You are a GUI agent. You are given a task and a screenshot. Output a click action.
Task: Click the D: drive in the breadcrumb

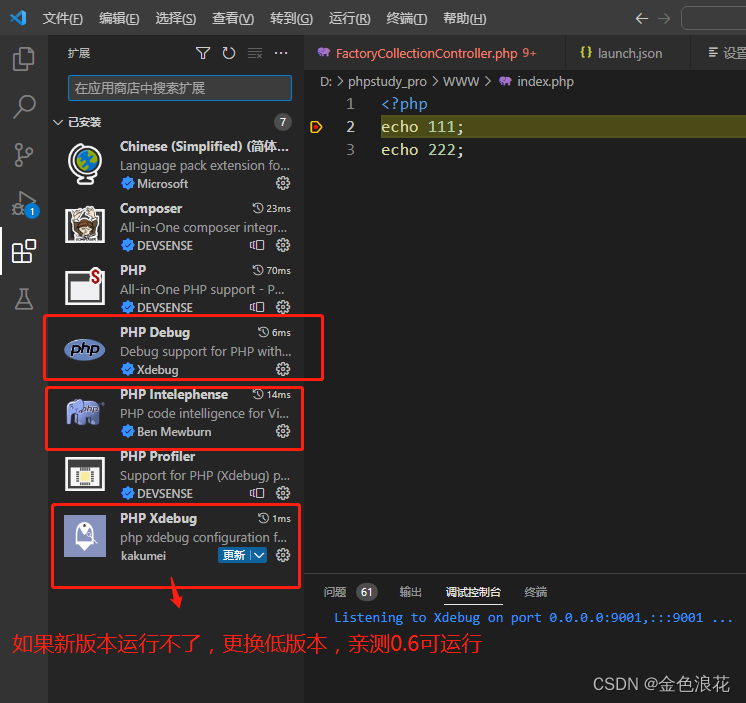(x=325, y=82)
